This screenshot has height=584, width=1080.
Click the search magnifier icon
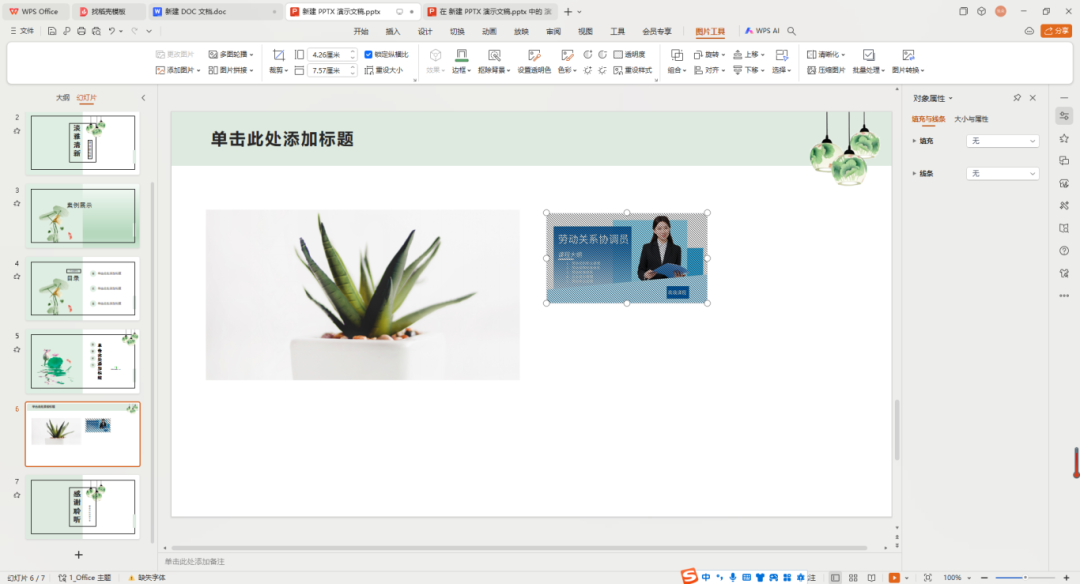click(x=791, y=31)
